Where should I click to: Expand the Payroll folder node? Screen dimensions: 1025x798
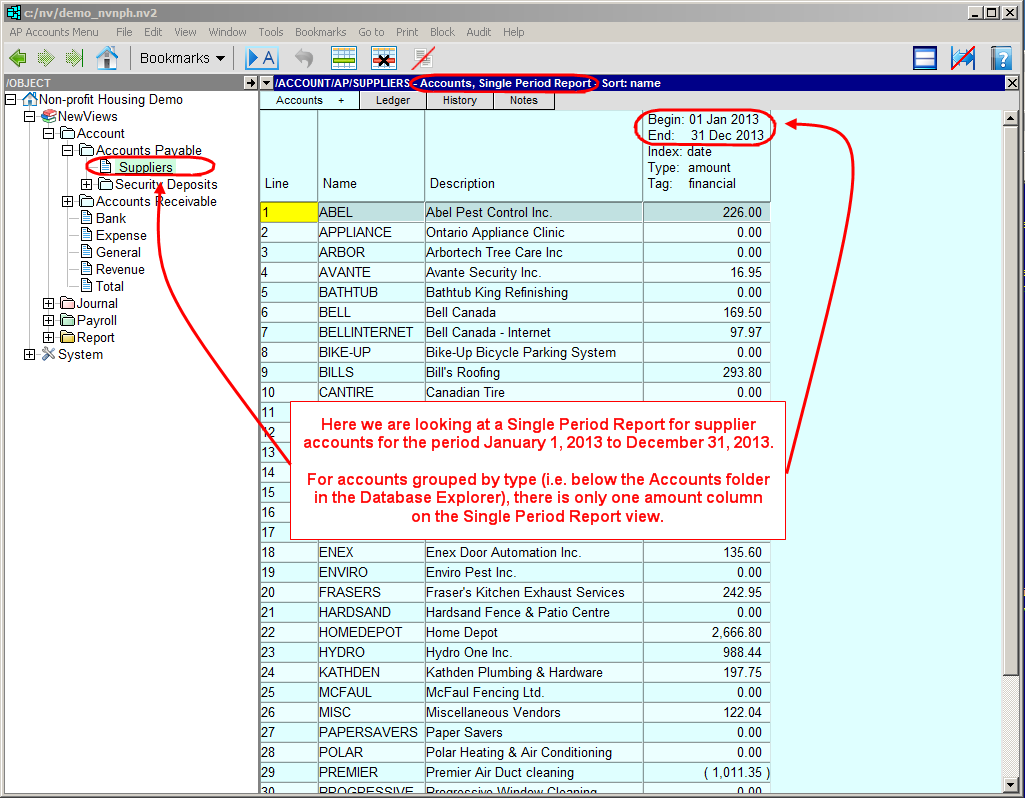(49, 321)
